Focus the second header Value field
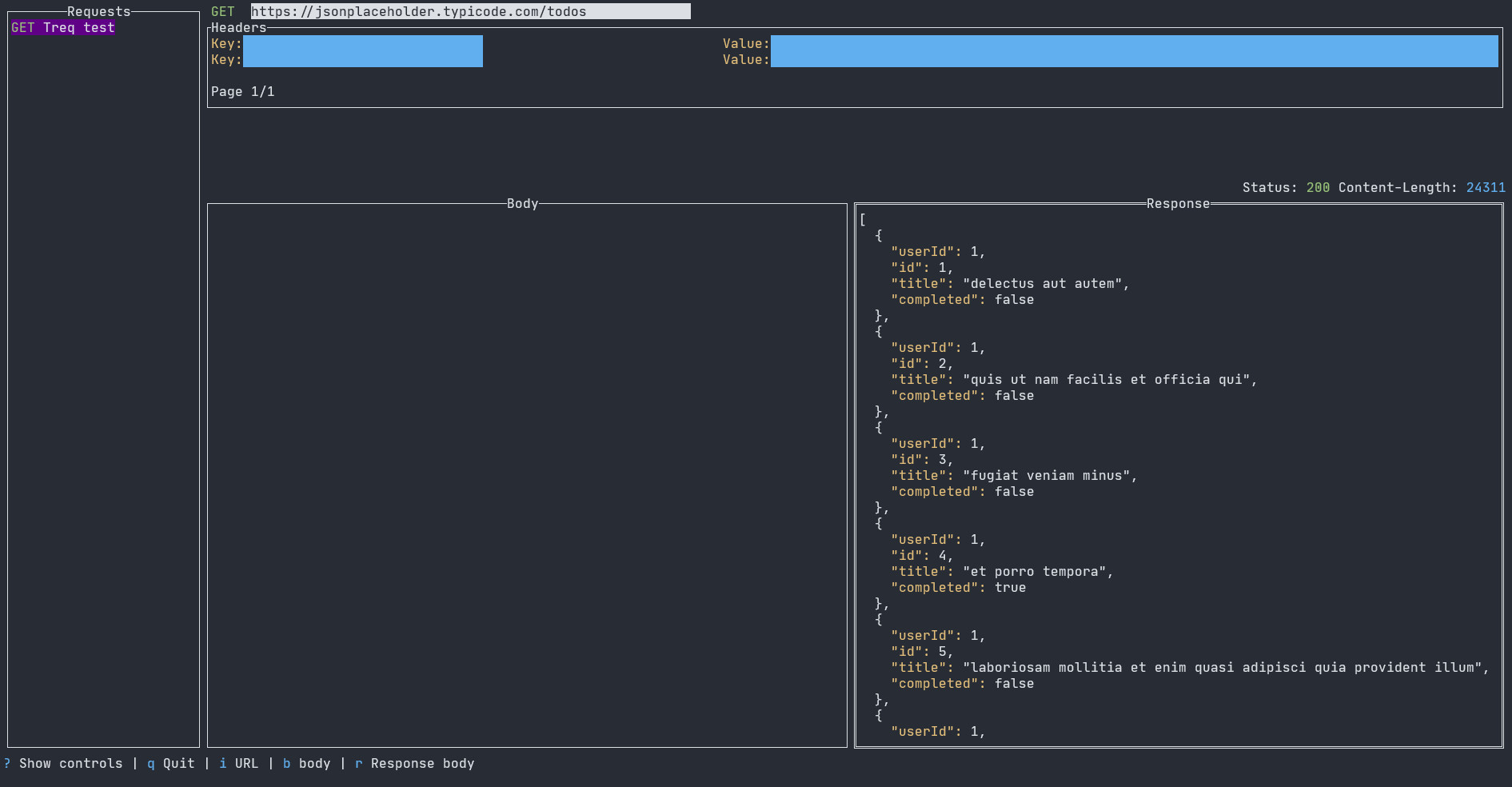This screenshot has width=1512, height=787. coord(1133,60)
